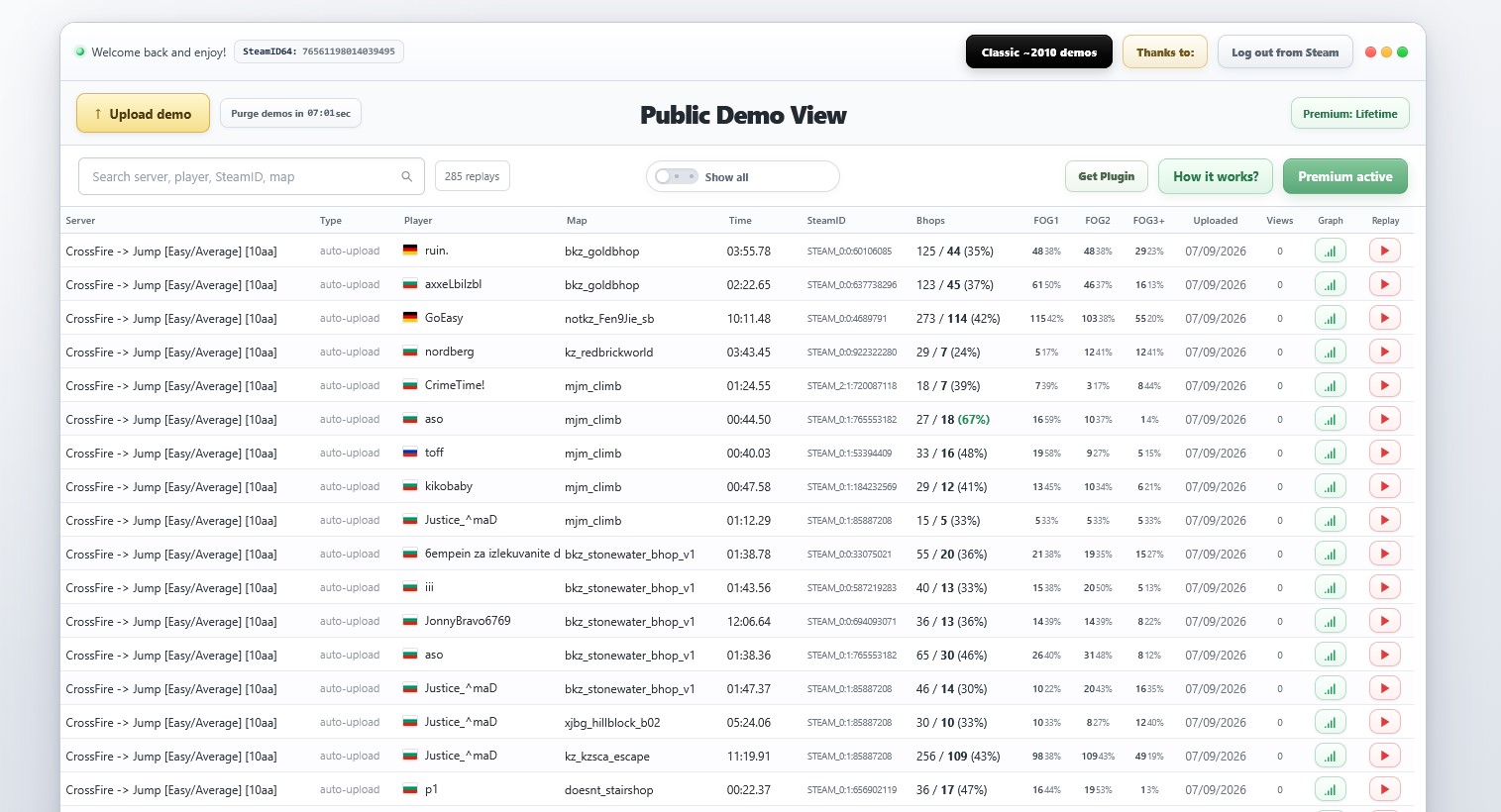Click SteamID STEAM_0:0:60106085
The height and width of the screenshot is (812, 1501).
click(x=849, y=252)
